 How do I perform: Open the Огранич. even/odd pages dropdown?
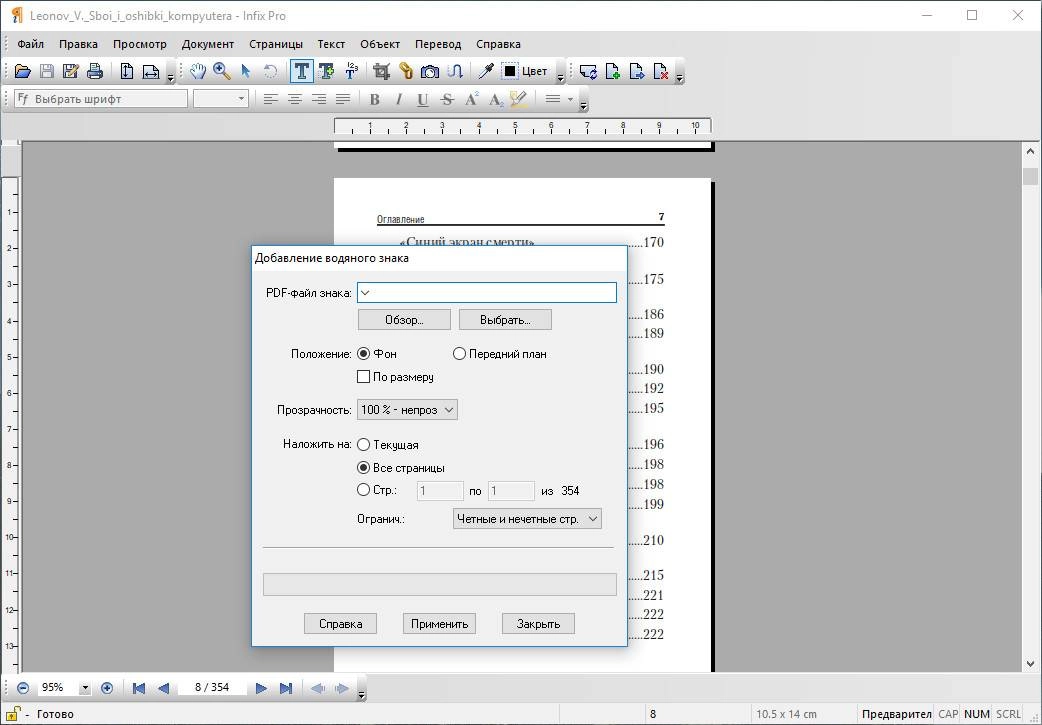coord(527,519)
